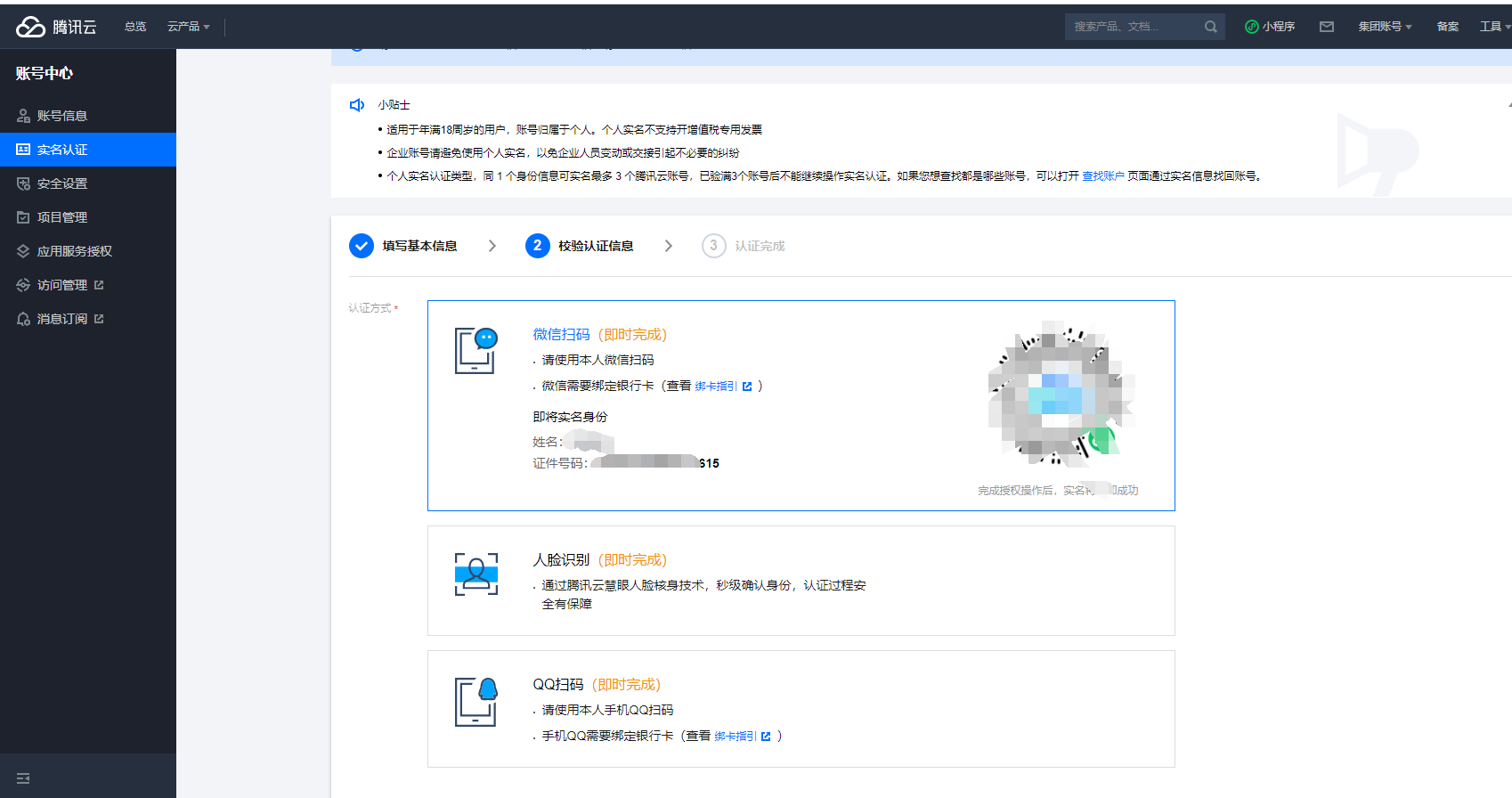Click external link icon beside 消息订阅

[x=99, y=319]
